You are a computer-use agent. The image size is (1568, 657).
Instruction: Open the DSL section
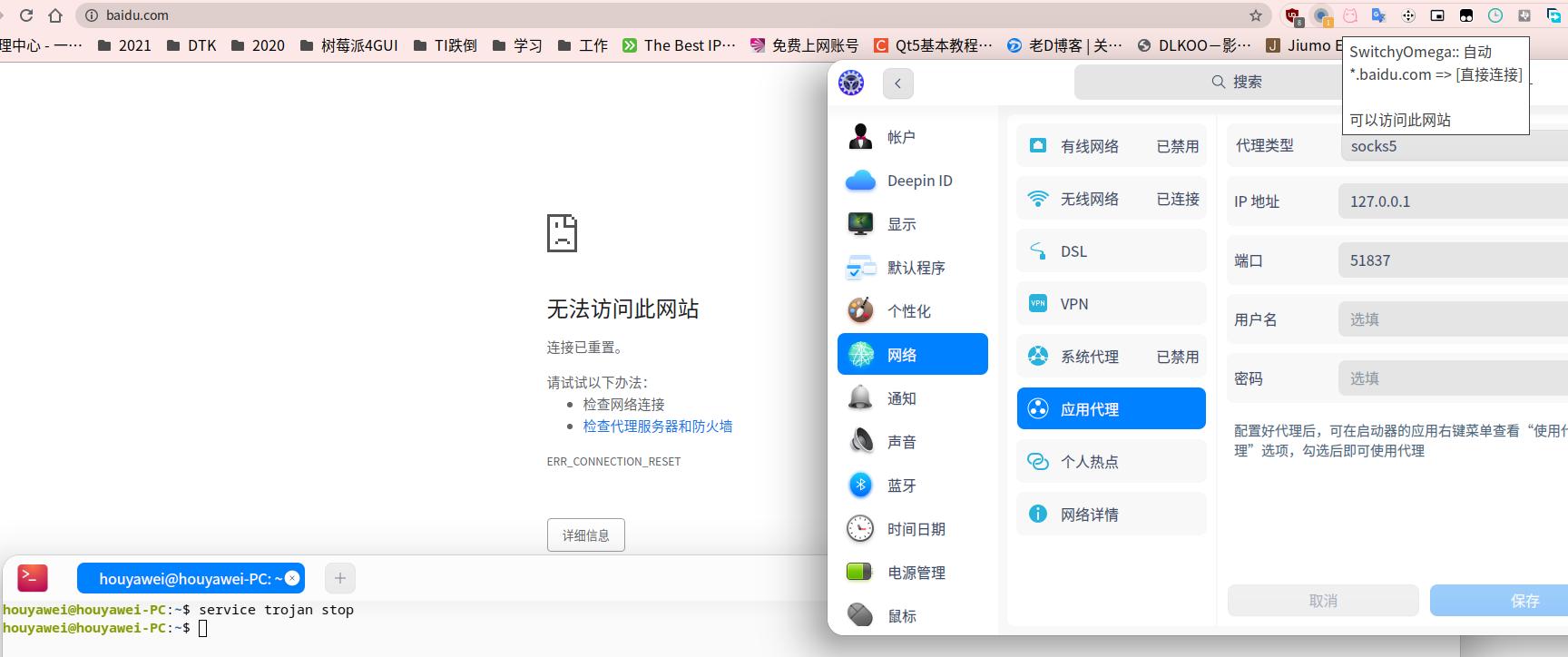coord(1112,251)
